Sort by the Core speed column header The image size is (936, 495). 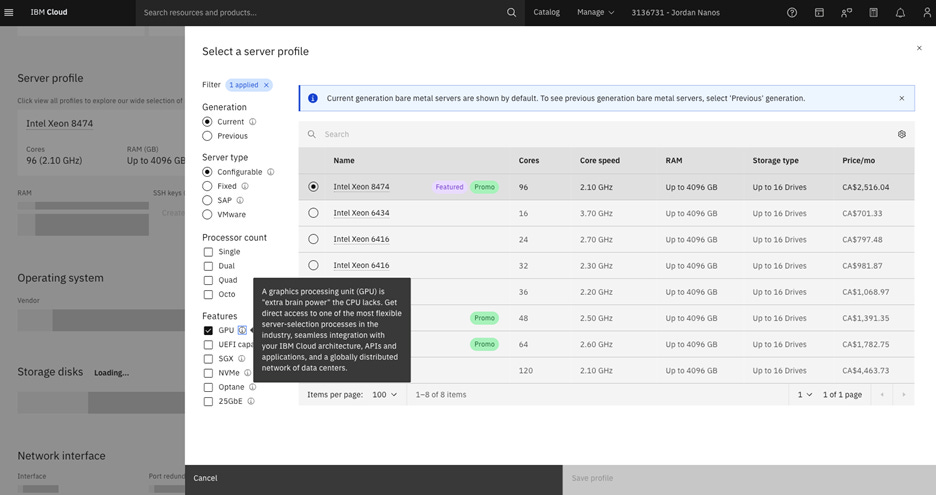coord(599,161)
